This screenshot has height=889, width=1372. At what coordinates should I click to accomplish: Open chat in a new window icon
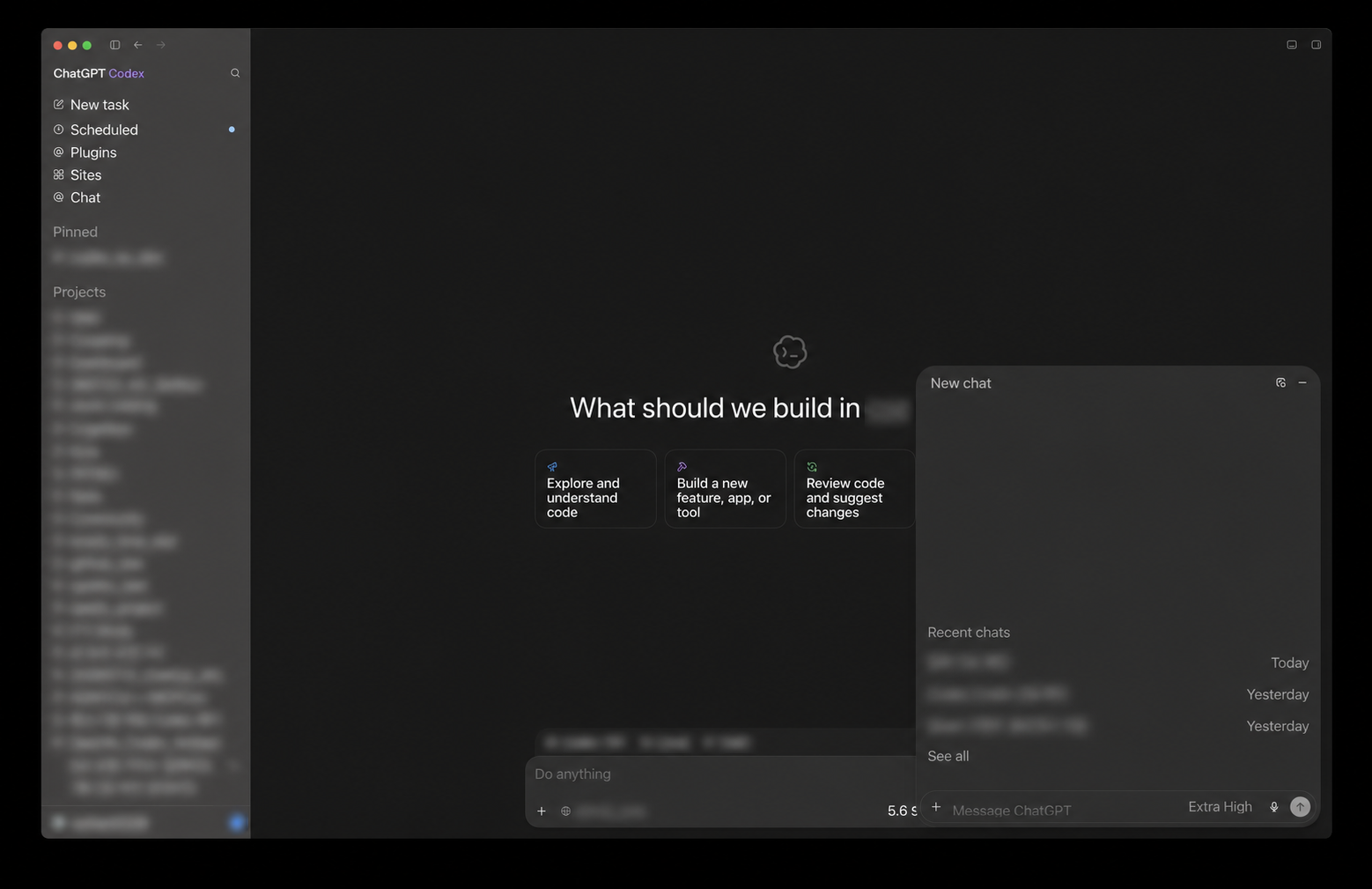pyautogui.click(x=1280, y=382)
